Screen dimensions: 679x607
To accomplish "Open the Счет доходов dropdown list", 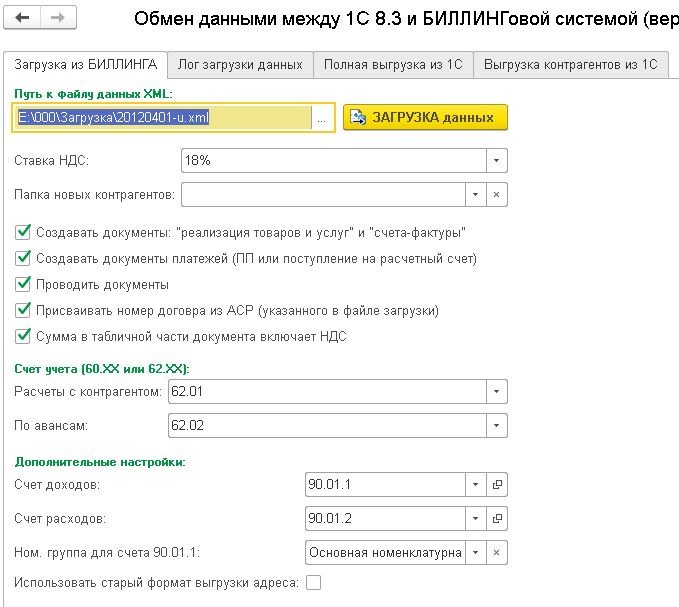I will 475,485.
